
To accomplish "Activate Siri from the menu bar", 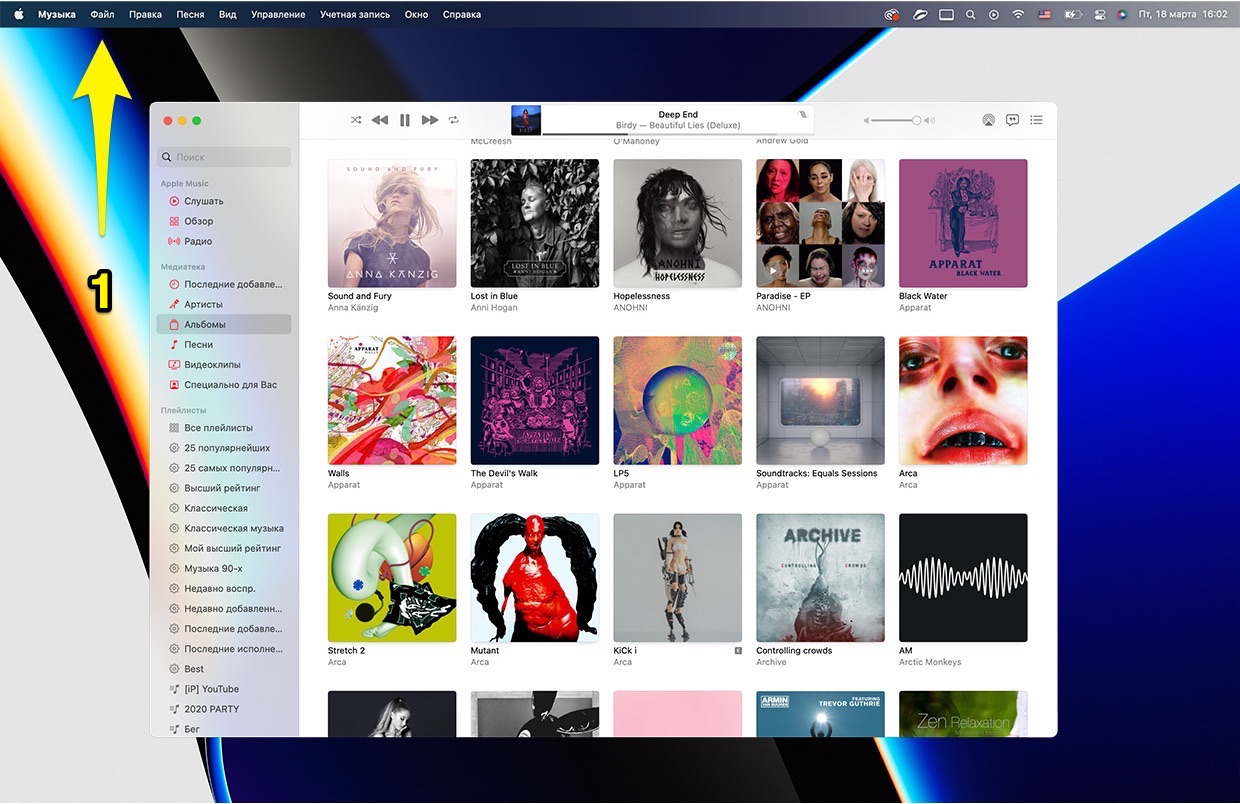I will pyautogui.click(x=1122, y=15).
